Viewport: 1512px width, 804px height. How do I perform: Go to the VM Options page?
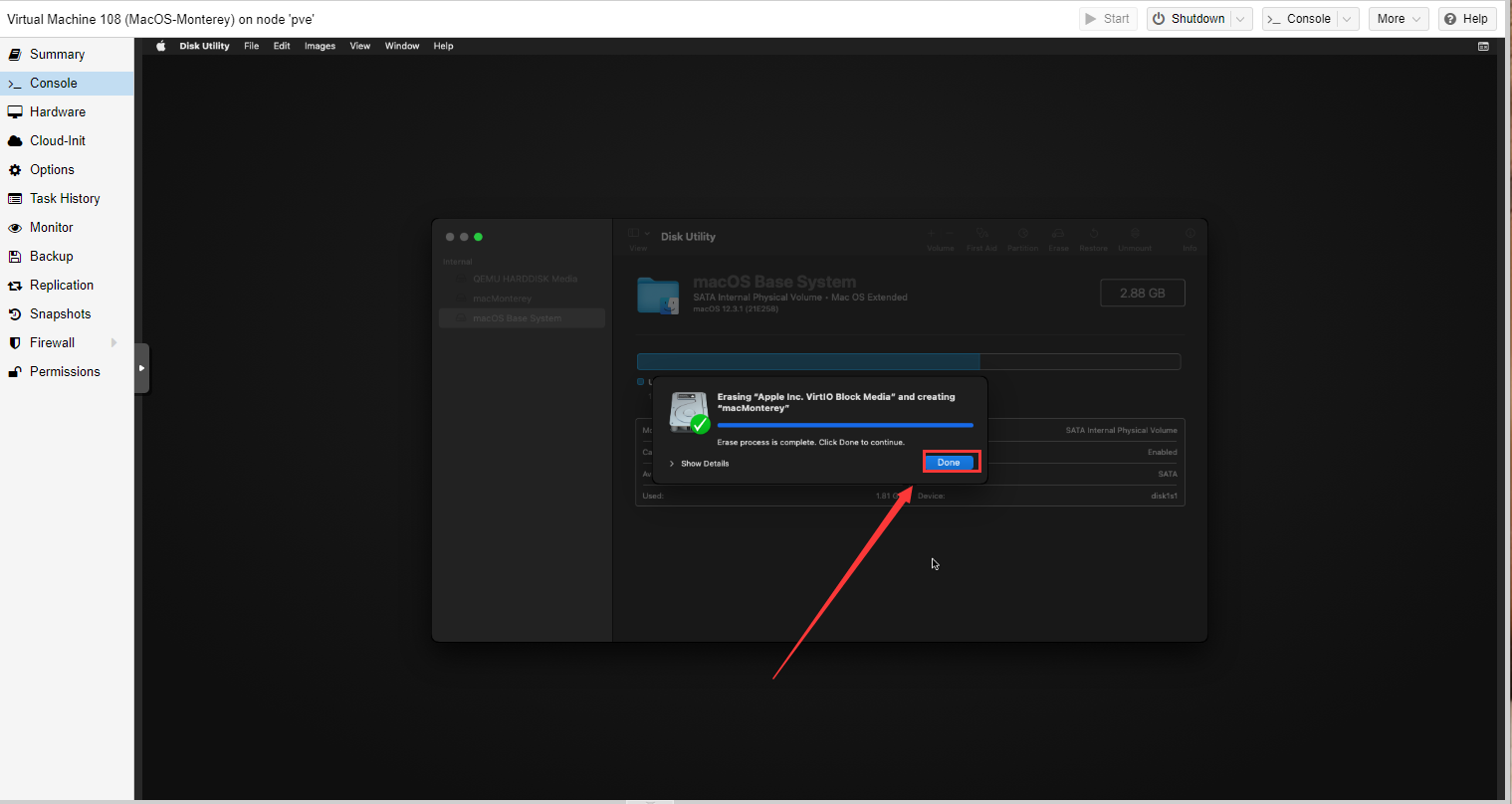click(x=52, y=170)
